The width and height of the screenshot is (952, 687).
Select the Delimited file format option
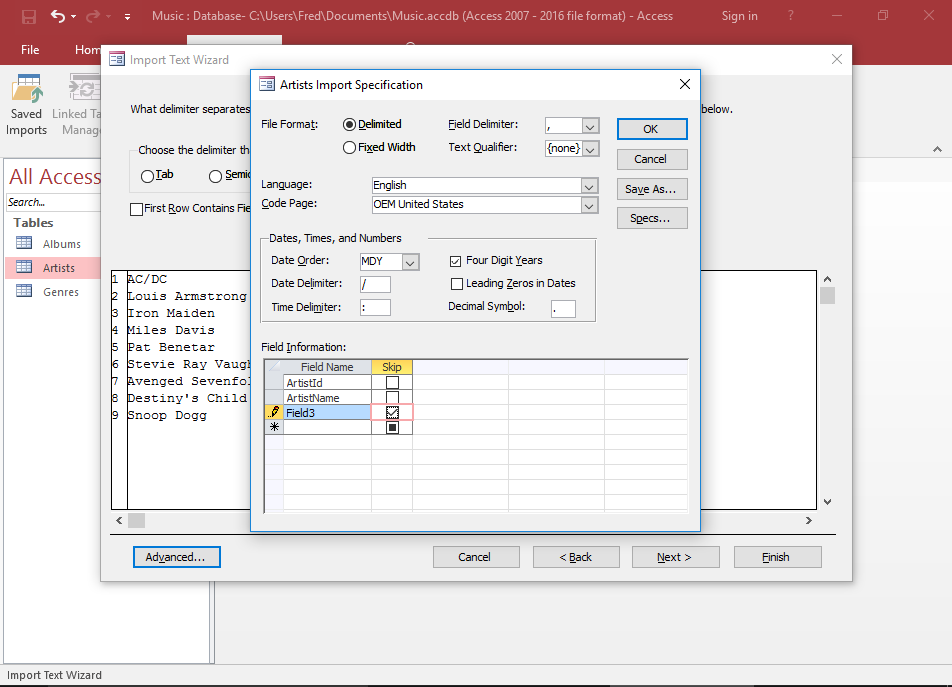coord(349,124)
